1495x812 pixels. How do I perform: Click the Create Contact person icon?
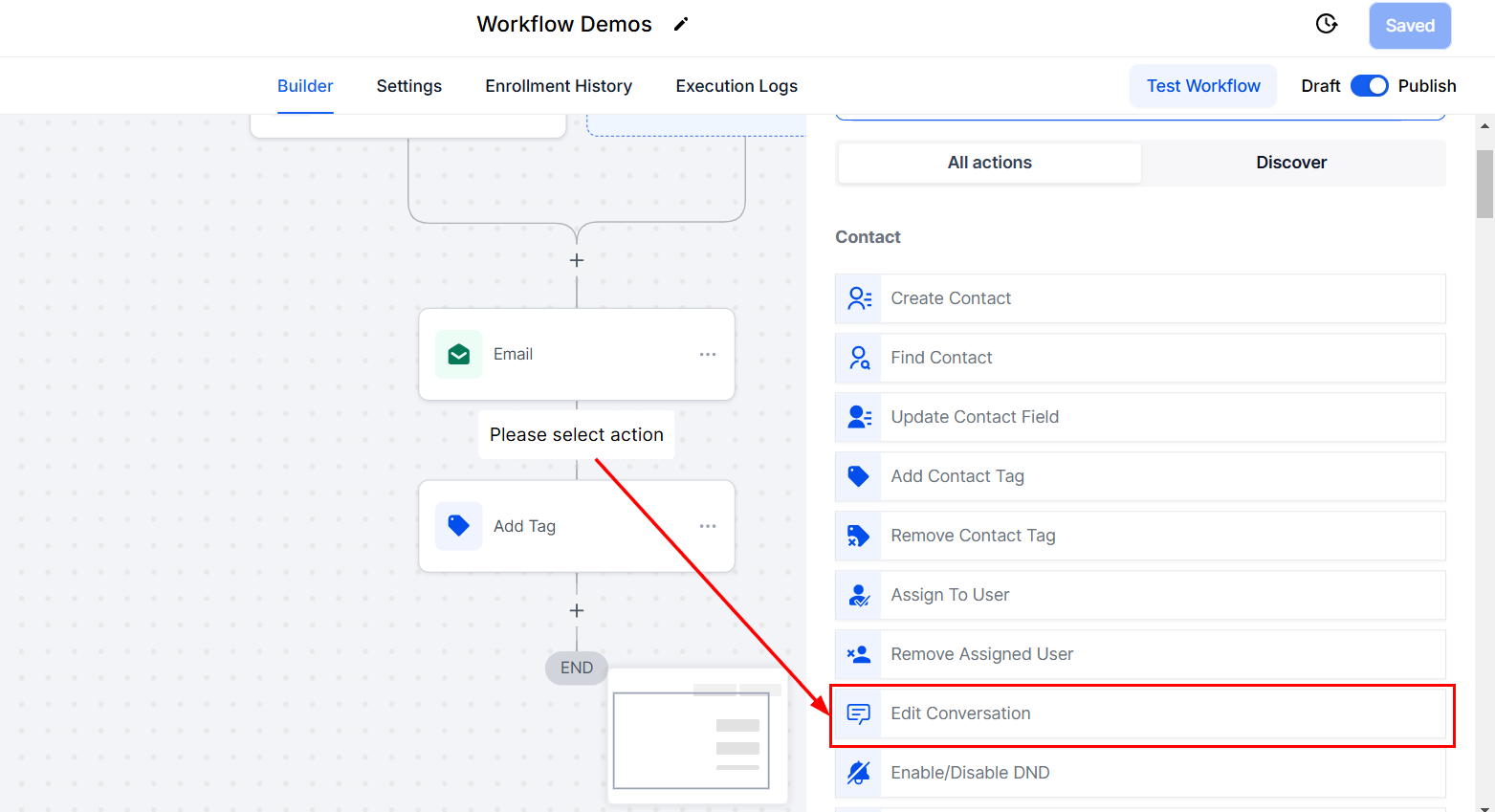tap(859, 298)
